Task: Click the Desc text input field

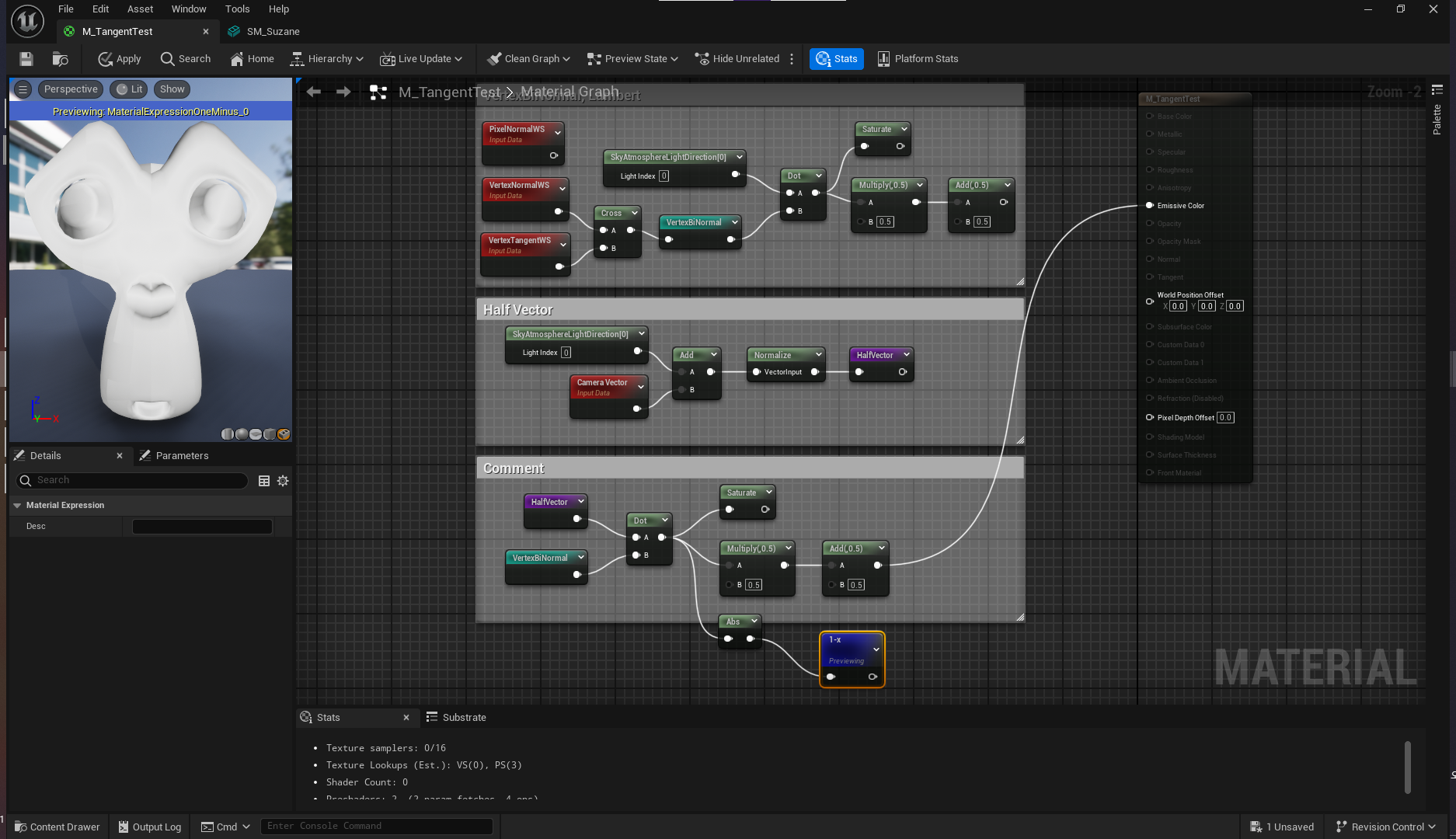Action: pos(202,527)
